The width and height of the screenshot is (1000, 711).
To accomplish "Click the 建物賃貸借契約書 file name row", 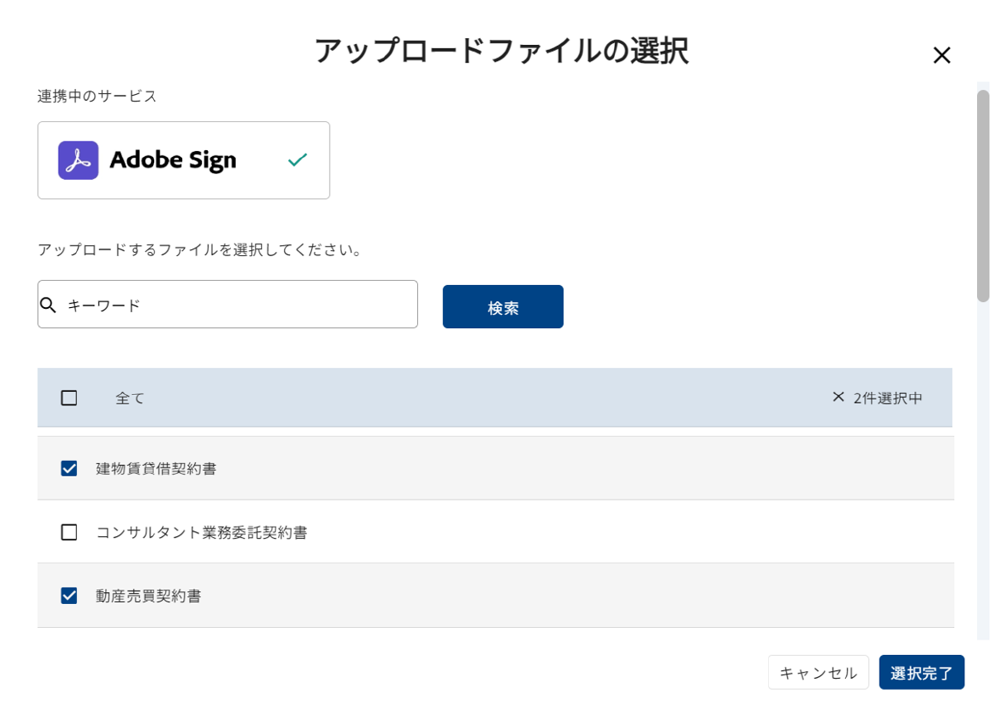I will pyautogui.click(x=496, y=468).
